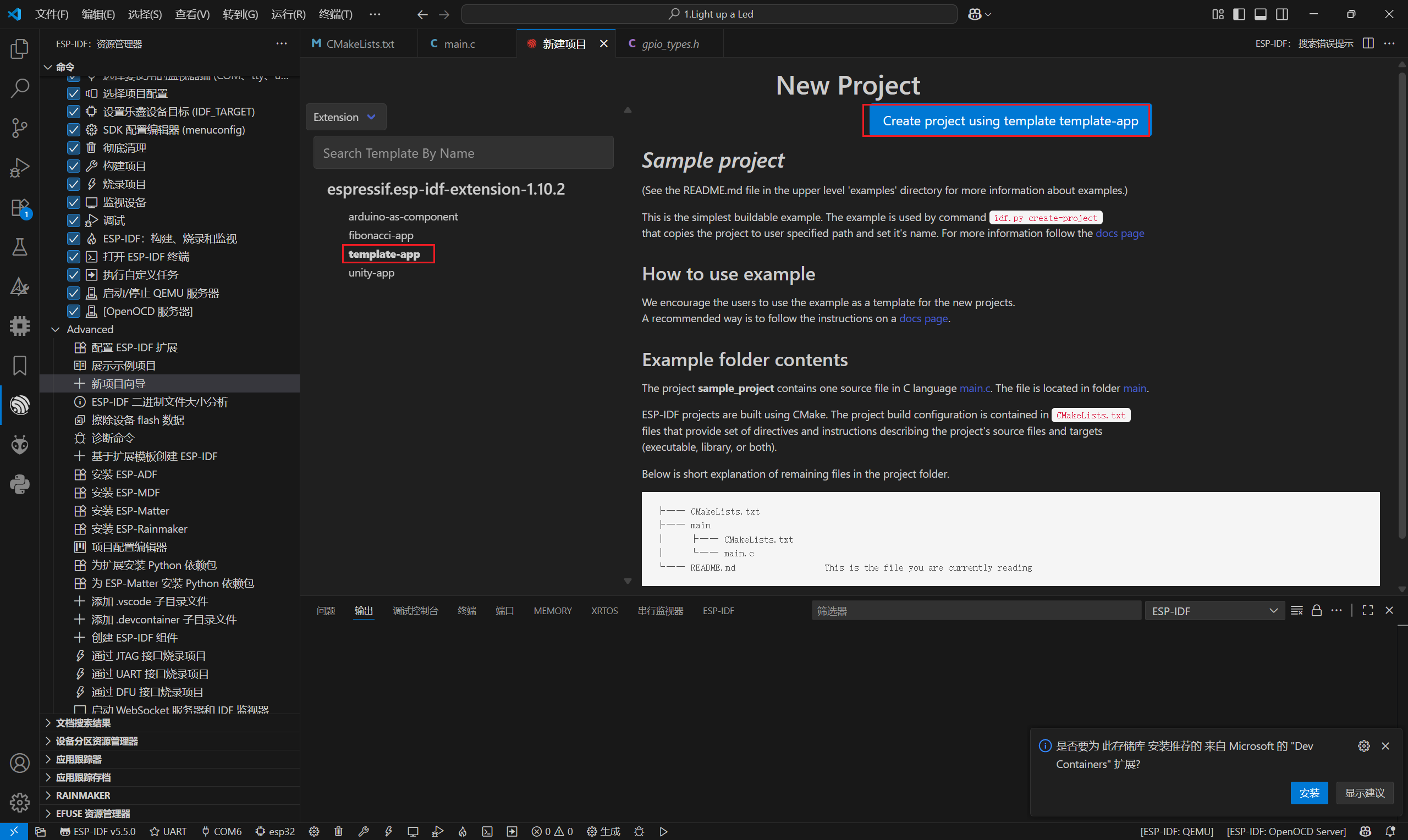Click the full clean trash icon in status bar
Viewport: 1408px width, 840px height.
pyautogui.click(x=339, y=831)
